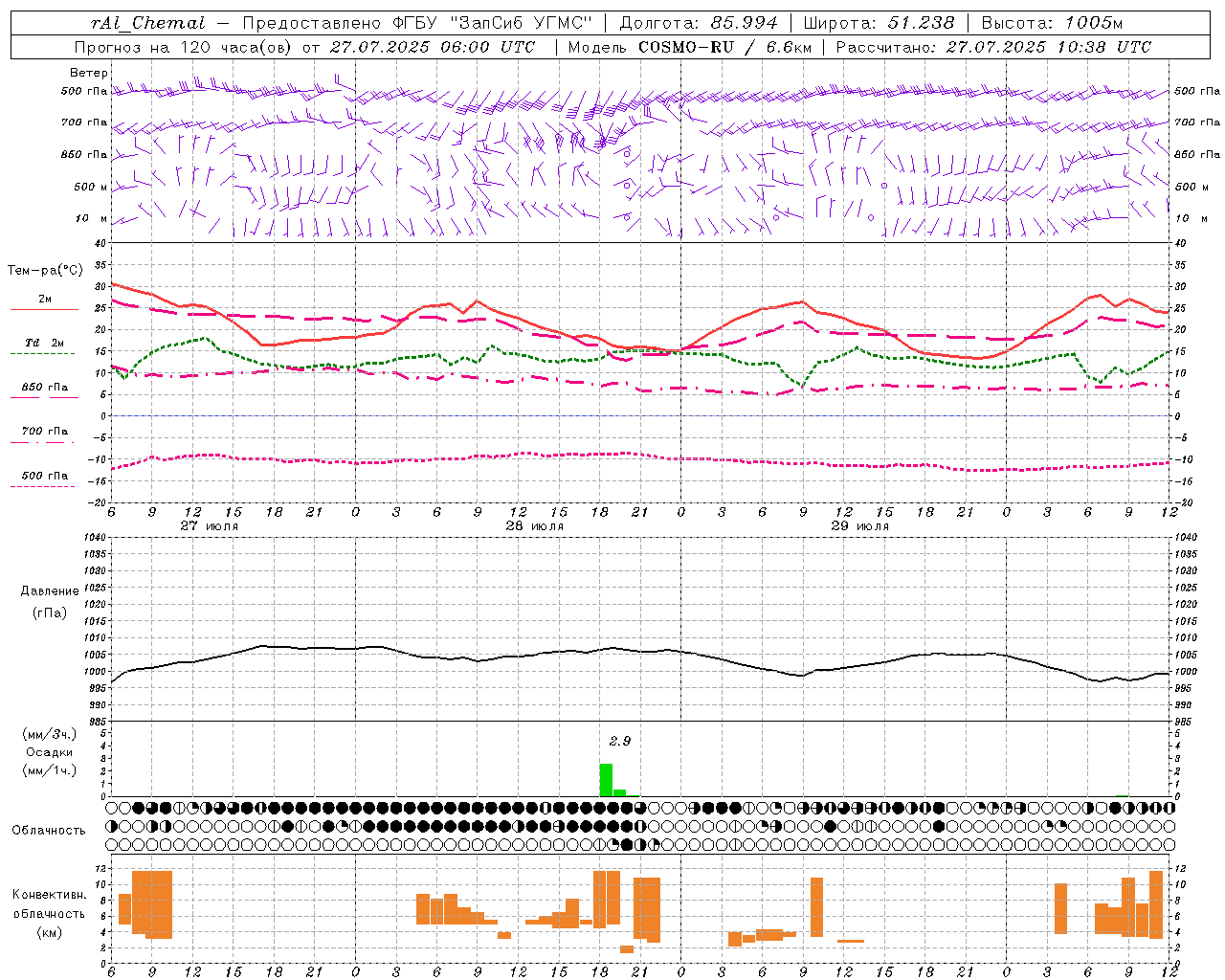Click the Давление pressure panel label
This screenshot has height=980, width=1225.
pyautogui.click(x=50, y=591)
